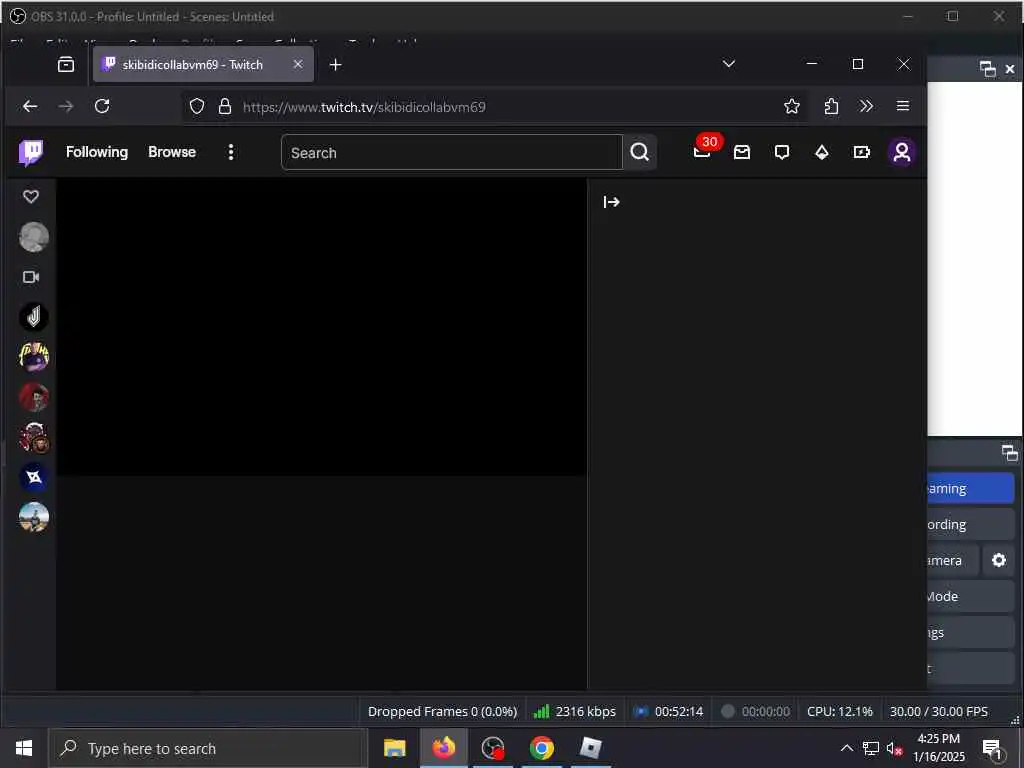Open the Twitch inbox envelope icon
This screenshot has width=1024, height=768.
click(742, 152)
